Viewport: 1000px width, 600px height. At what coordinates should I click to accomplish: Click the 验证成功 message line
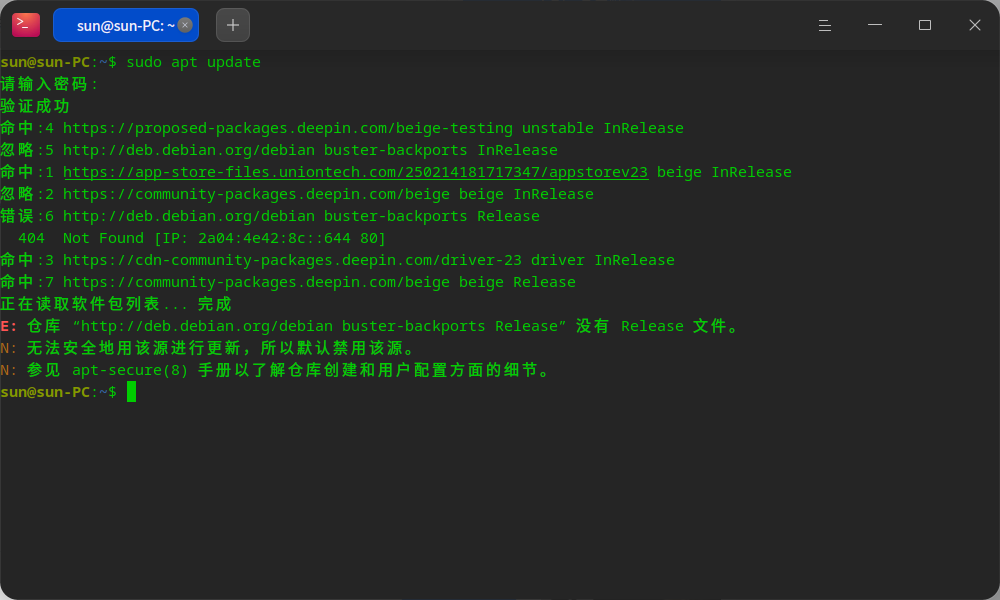point(35,106)
